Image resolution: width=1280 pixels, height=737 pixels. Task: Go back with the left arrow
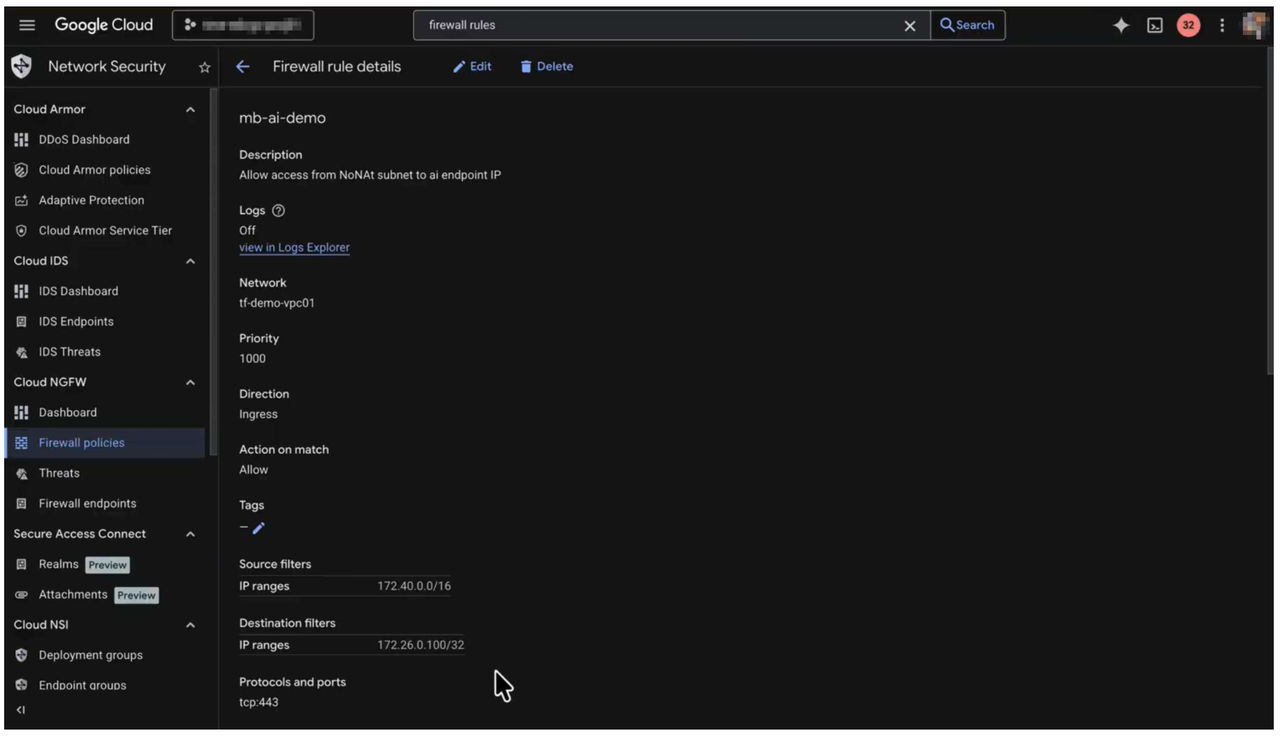click(x=242, y=67)
